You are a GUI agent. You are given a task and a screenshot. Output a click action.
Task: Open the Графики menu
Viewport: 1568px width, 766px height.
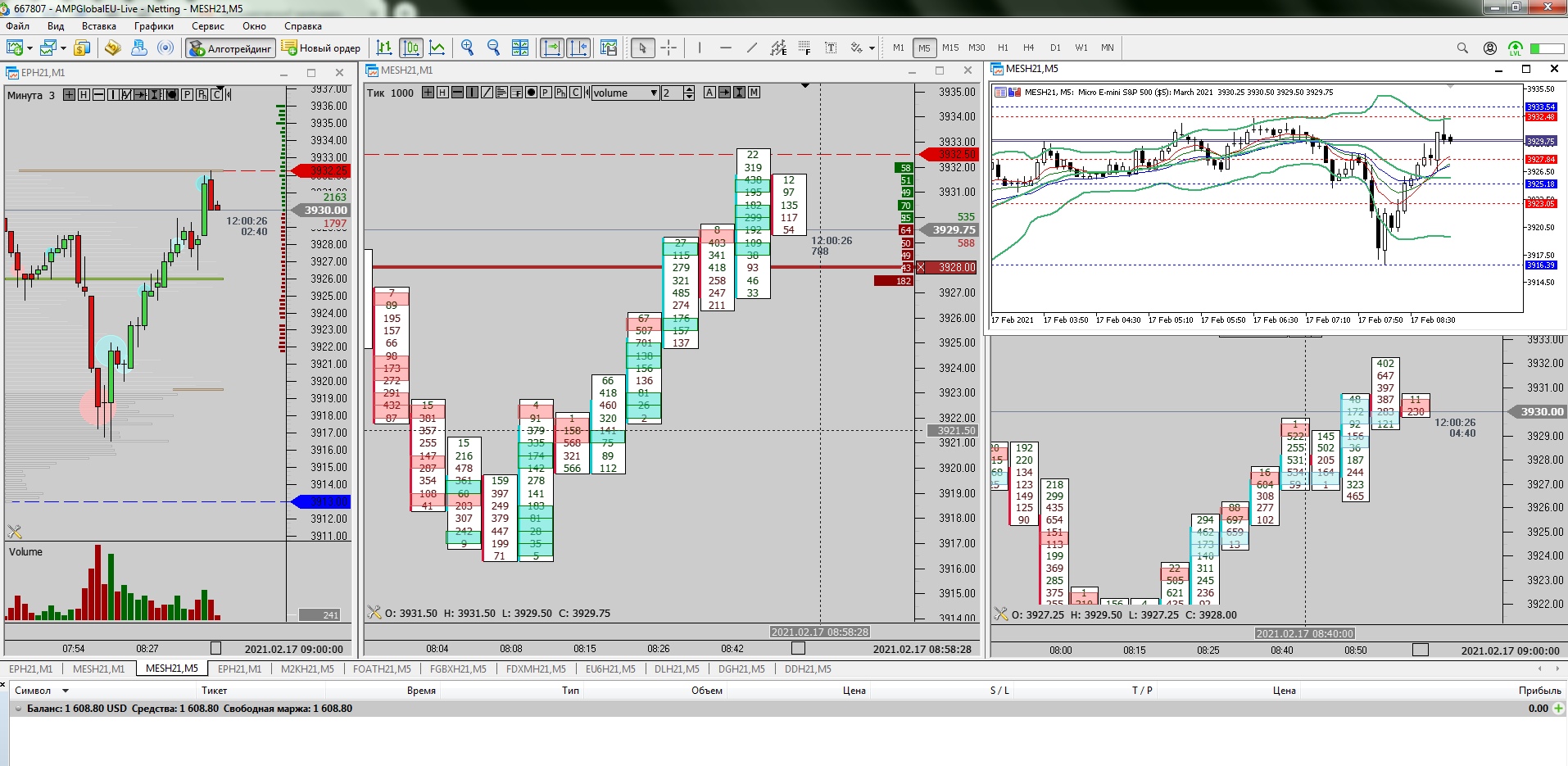tap(154, 26)
